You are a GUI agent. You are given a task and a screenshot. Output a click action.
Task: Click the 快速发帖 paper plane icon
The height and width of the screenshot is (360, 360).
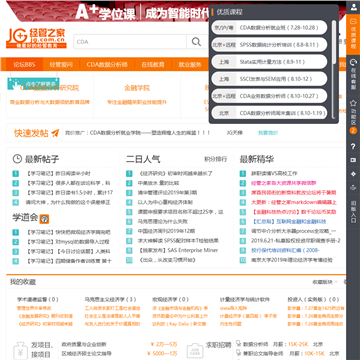pos(55,133)
